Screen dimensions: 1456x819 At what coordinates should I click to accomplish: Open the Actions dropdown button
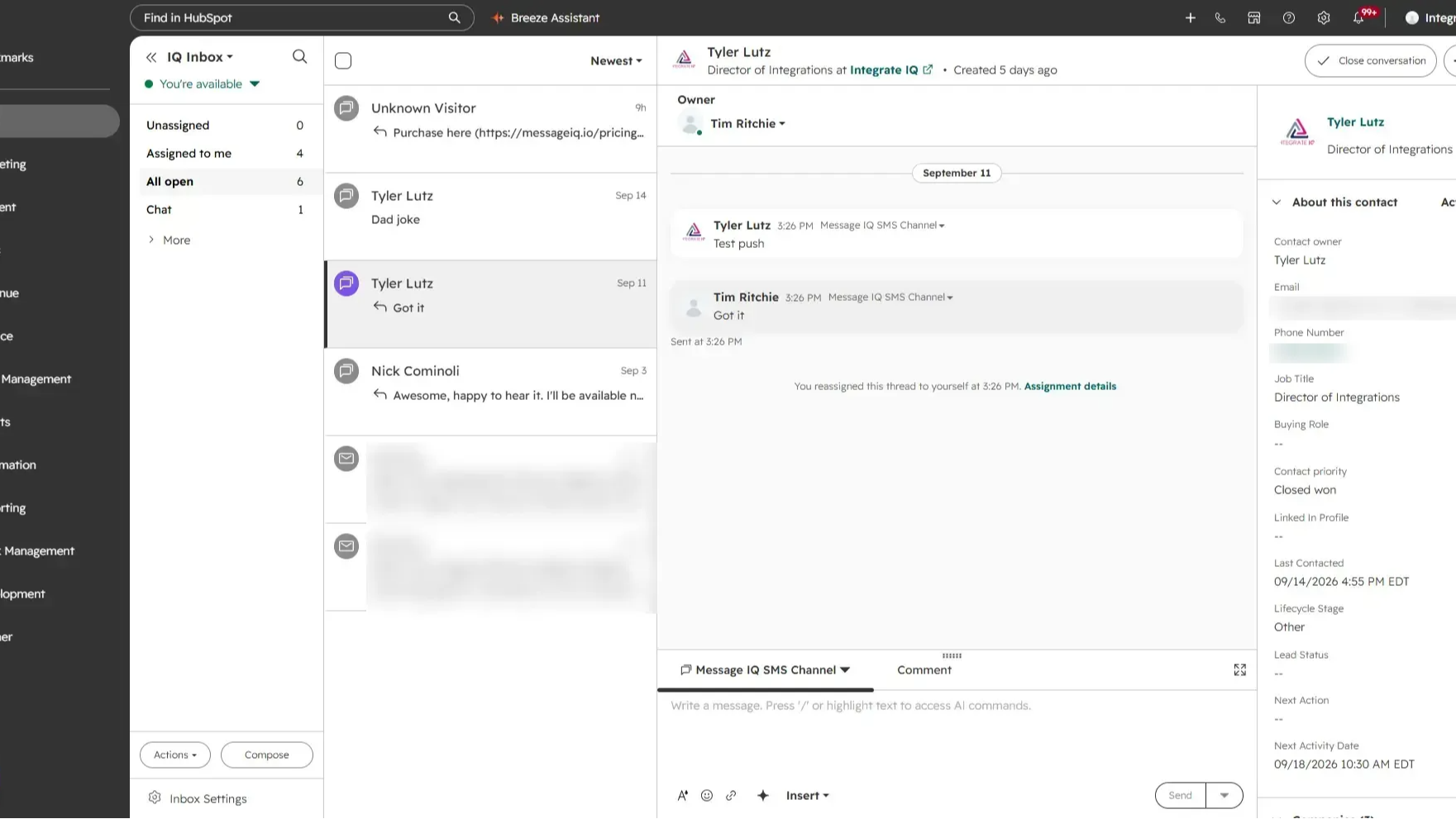[x=175, y=755]
